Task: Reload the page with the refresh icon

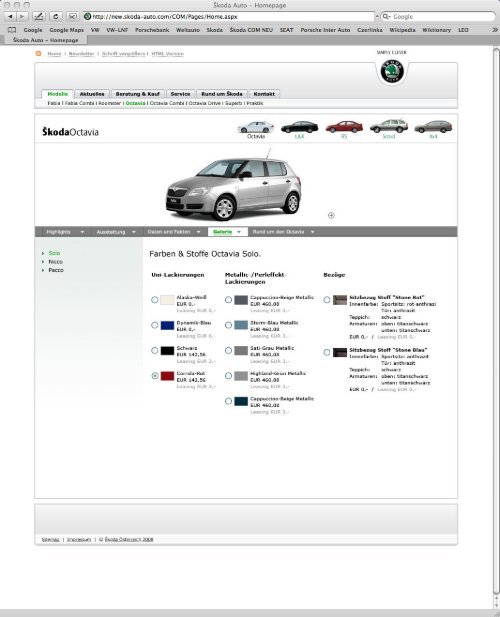Action: pyautogui.click(x=55, y=17)
